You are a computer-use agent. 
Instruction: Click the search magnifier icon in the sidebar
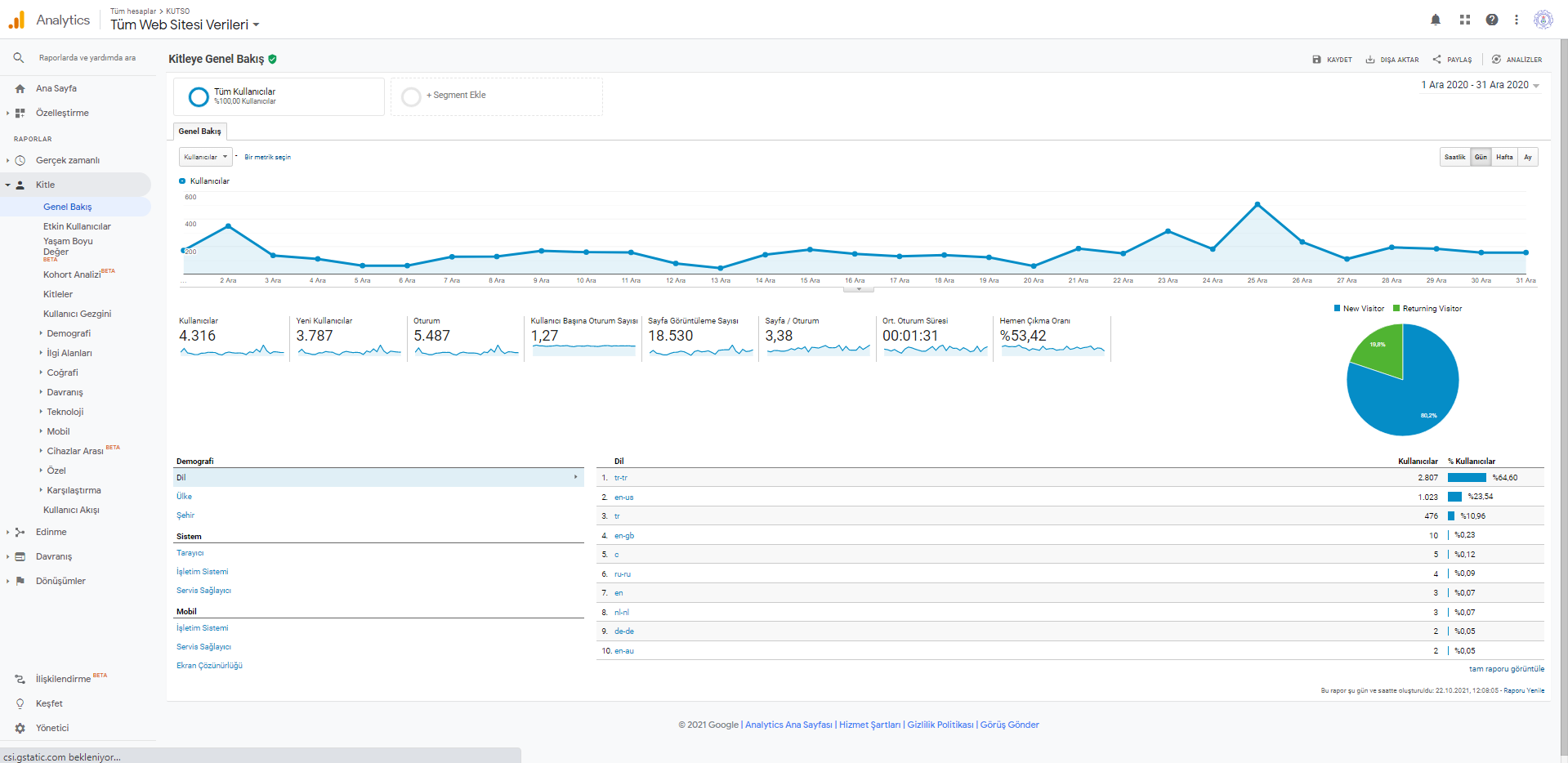click(18, 58)
